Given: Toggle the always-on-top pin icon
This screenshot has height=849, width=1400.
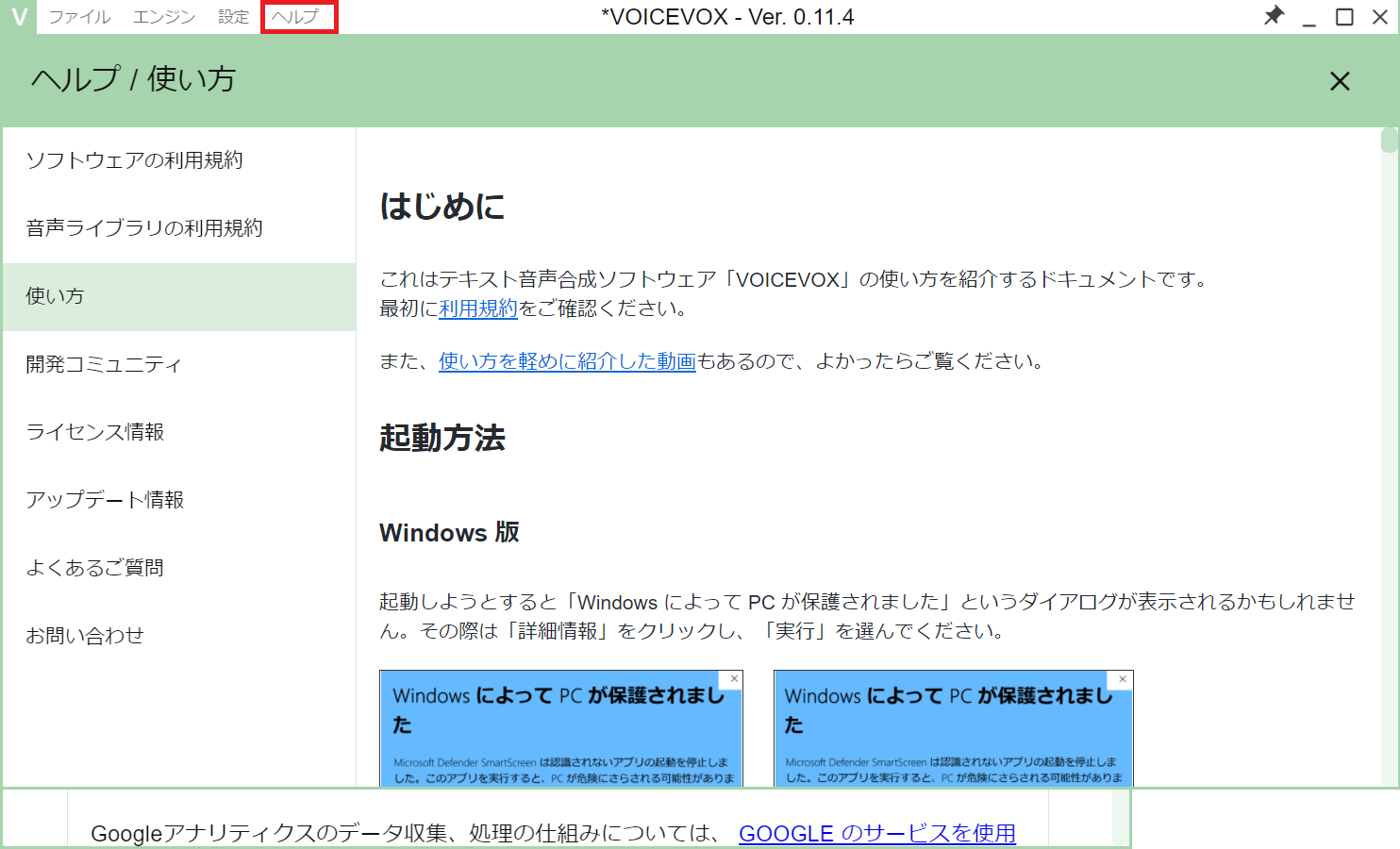Looking at the screenshot, I should click(x=1275, y=15).
